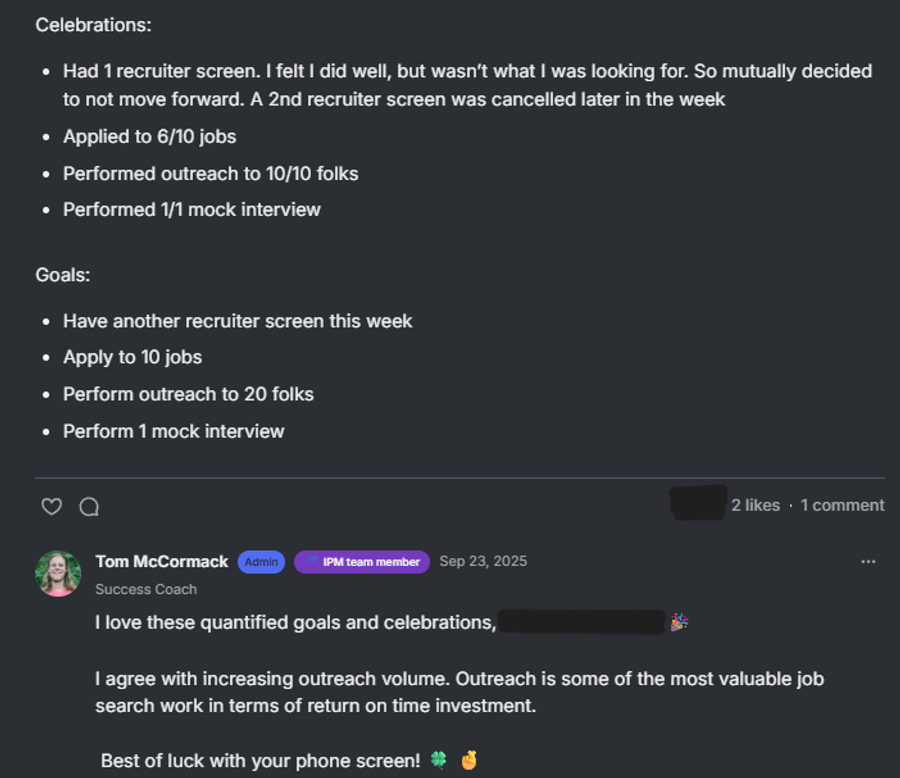
Task: Click the Admin badge next to Tom McCormack
Action: 261,561
